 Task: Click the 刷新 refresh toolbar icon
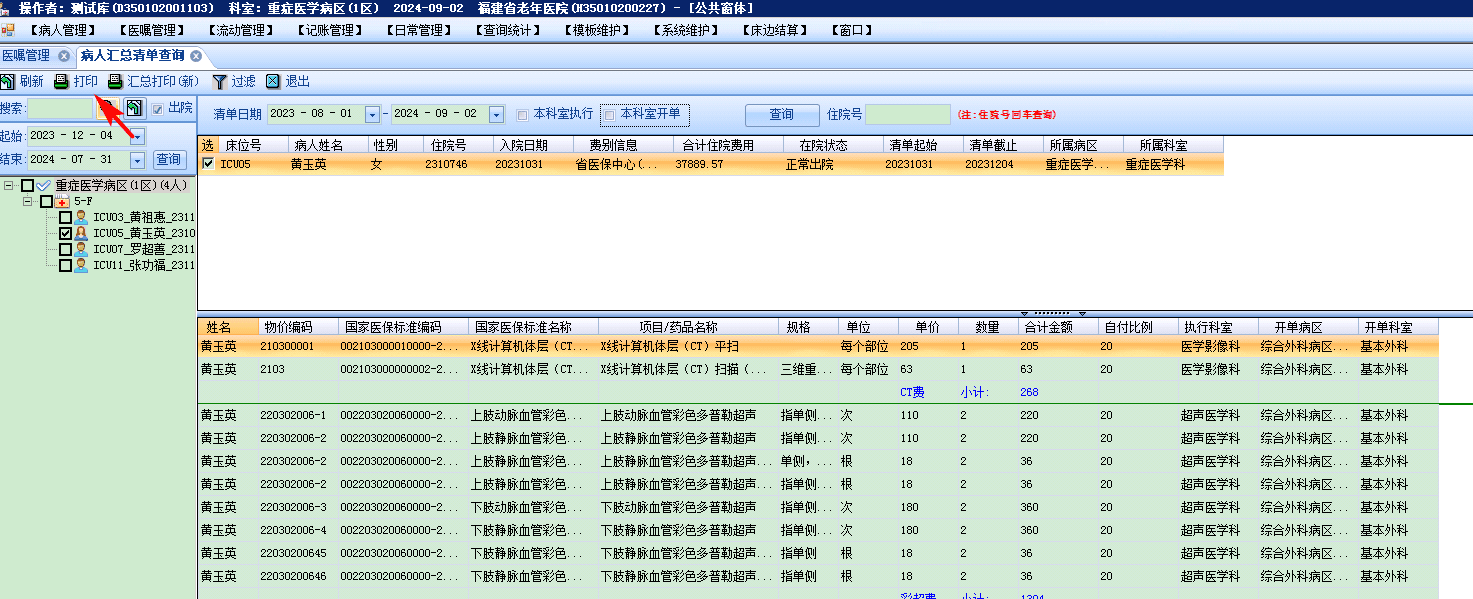pyautogui.click(x=7, y=82)
